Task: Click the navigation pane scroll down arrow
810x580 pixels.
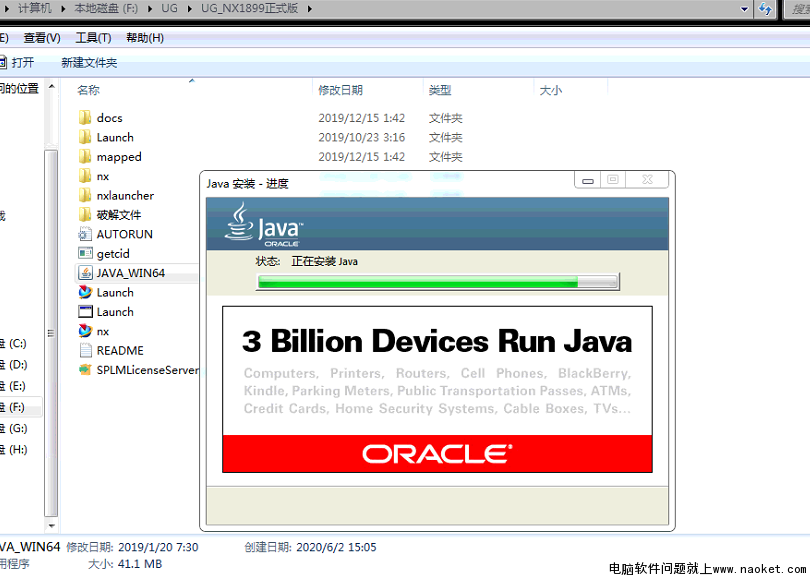Action: pos(51,526)
